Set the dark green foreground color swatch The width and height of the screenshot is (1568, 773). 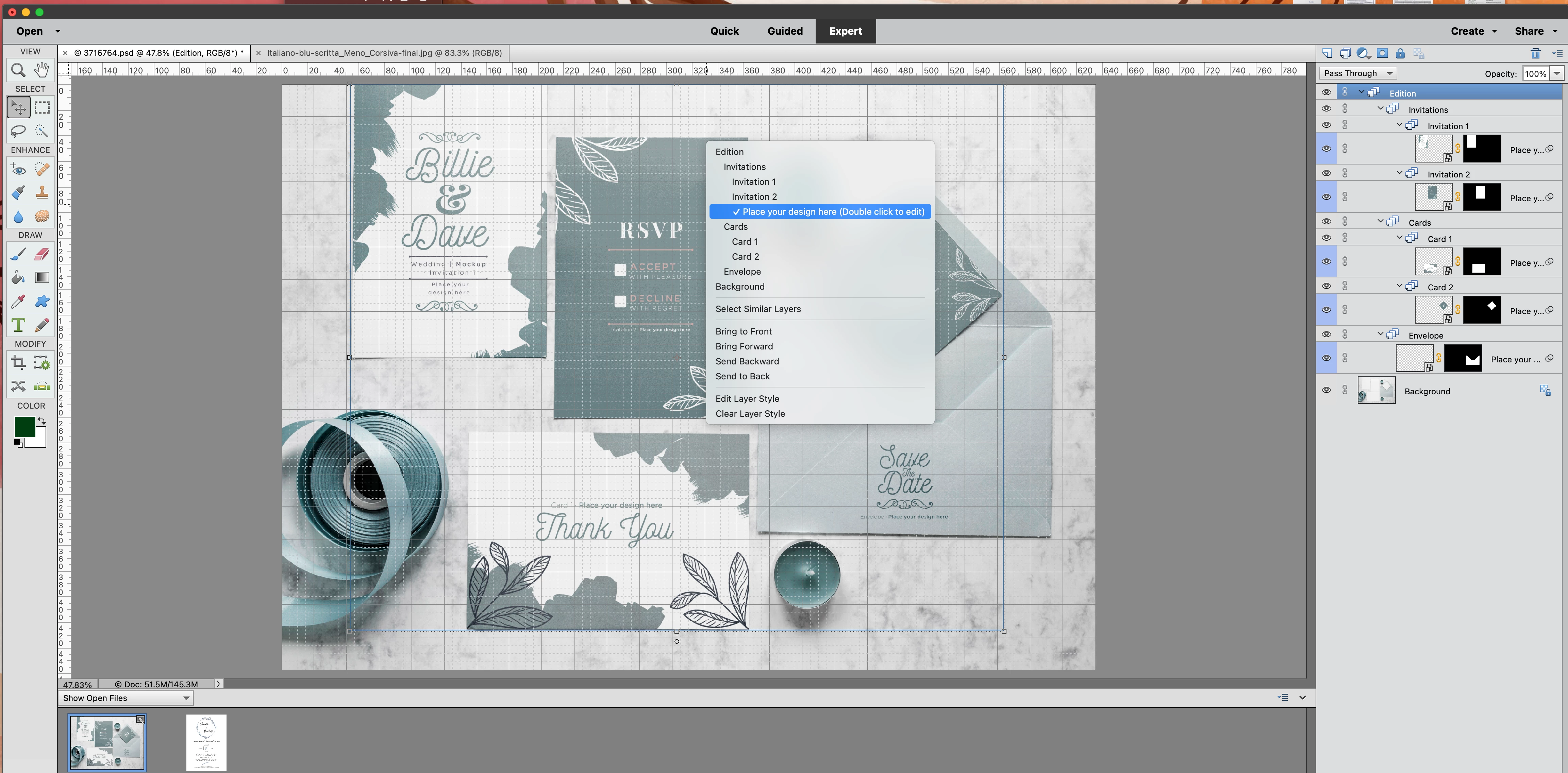(x=24, y=427)
